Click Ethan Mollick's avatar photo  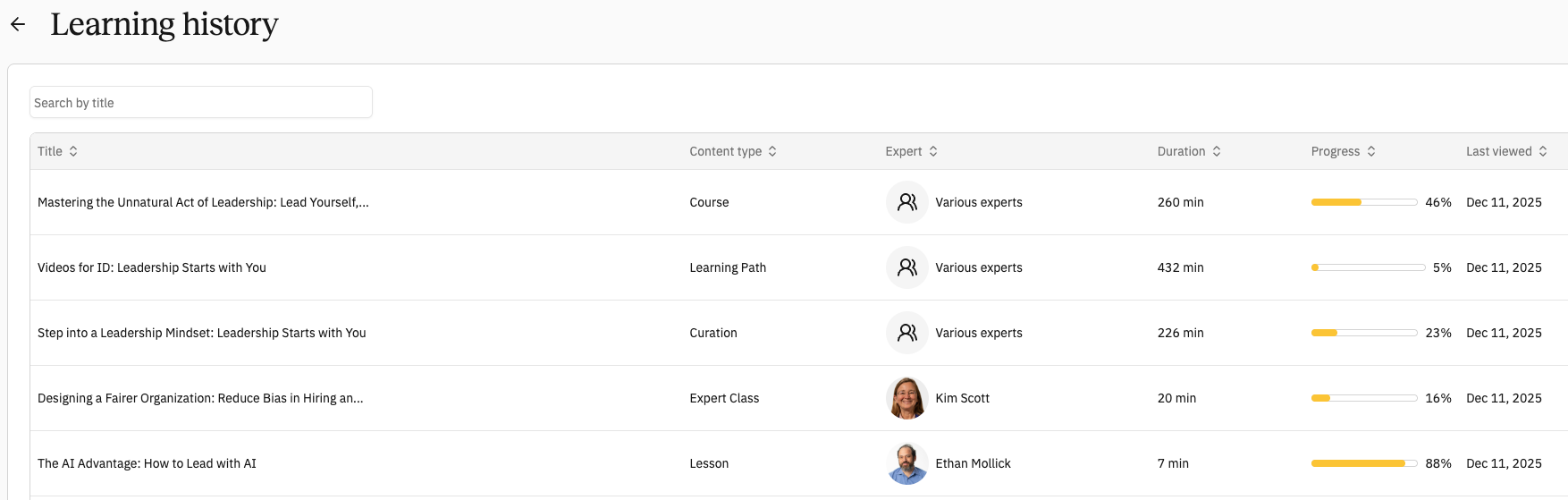click(907, 463)
